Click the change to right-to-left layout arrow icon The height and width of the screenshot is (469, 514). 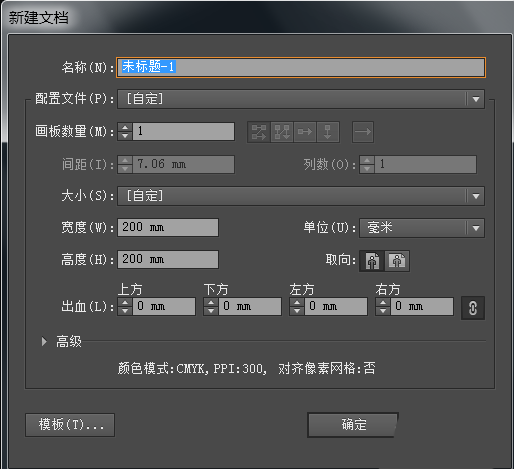click(x=363, y=132)
